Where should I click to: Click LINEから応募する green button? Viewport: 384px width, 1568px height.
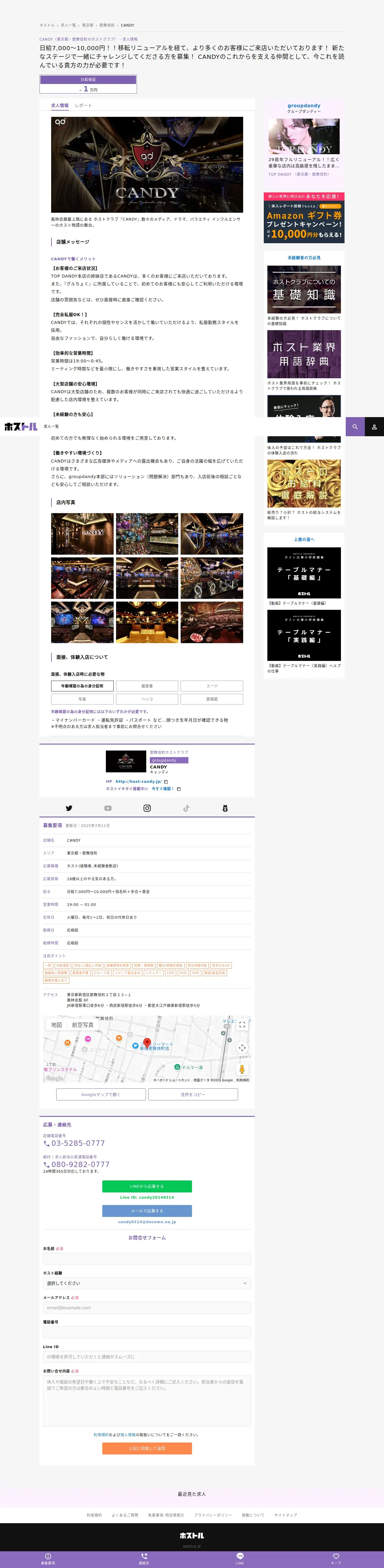pos(147,1186)
